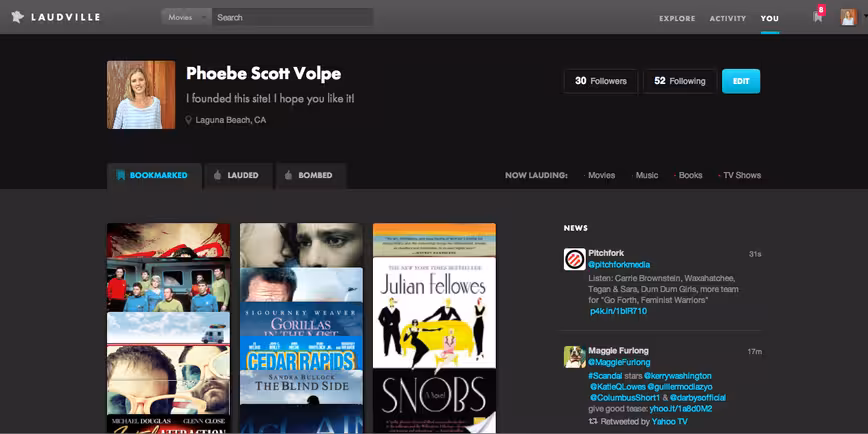This screenshot has width=868, height=434.
Task: Open the Activity page
Action: (x=728, y=18)
